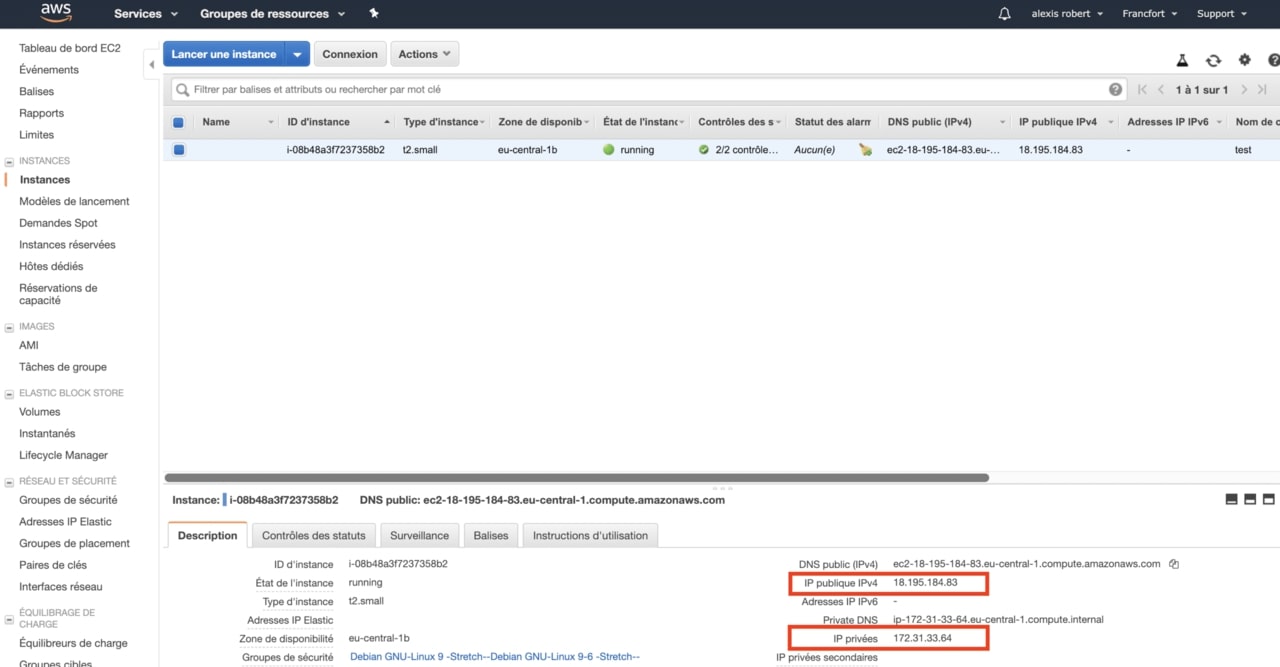Minimize the details pane layout
The width and height of the screenshot is (1280, 667).
click(1230, 499)
